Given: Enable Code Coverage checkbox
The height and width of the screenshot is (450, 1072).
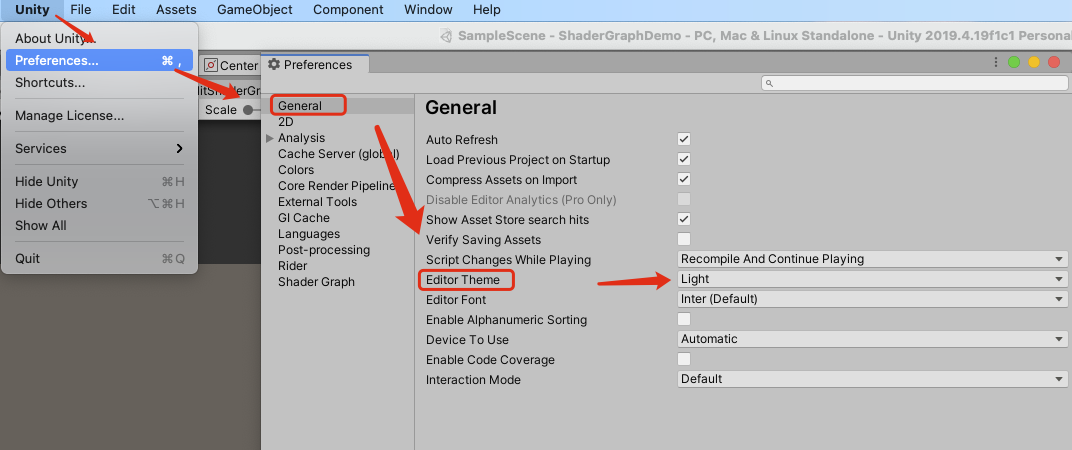Looking at the screenshot, I should (684, 359).
